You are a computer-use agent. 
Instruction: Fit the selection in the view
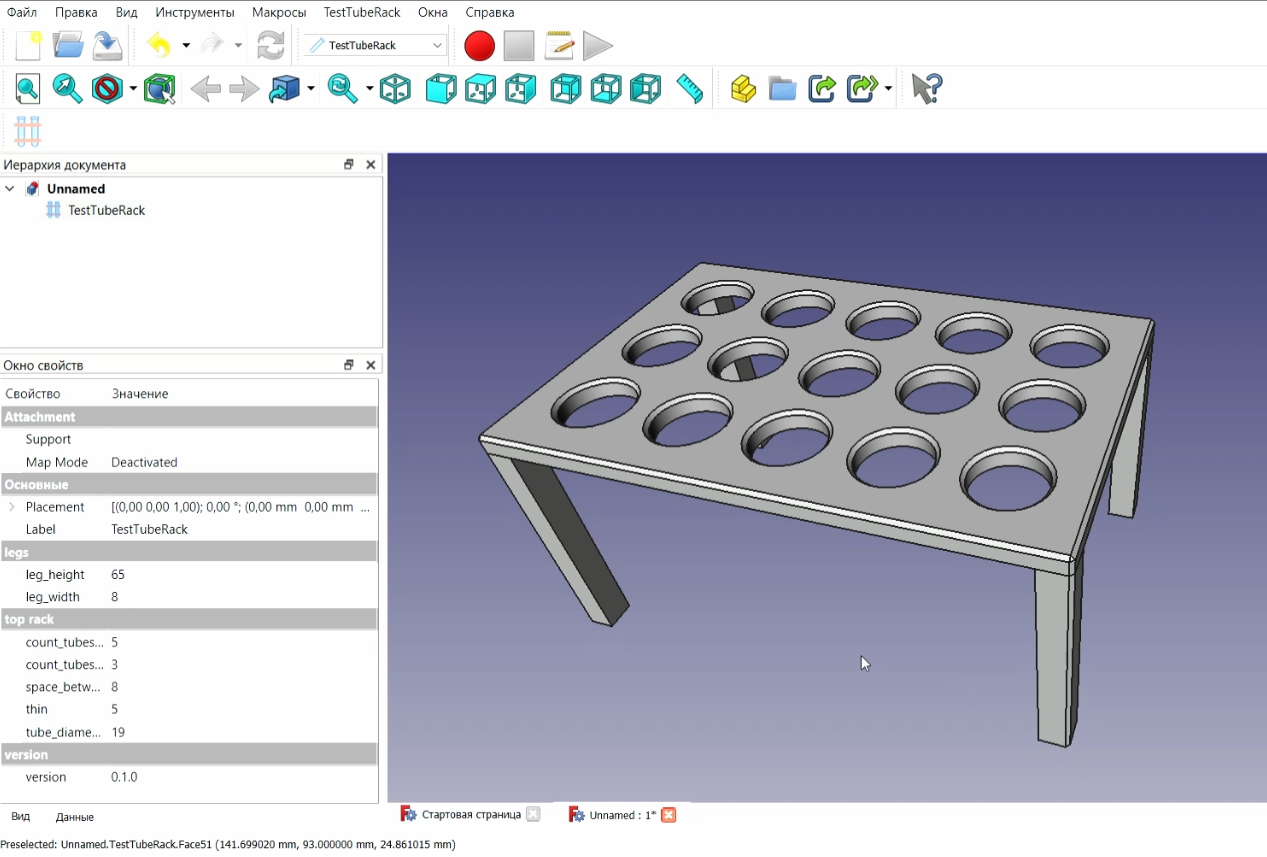tap(68, 89)
